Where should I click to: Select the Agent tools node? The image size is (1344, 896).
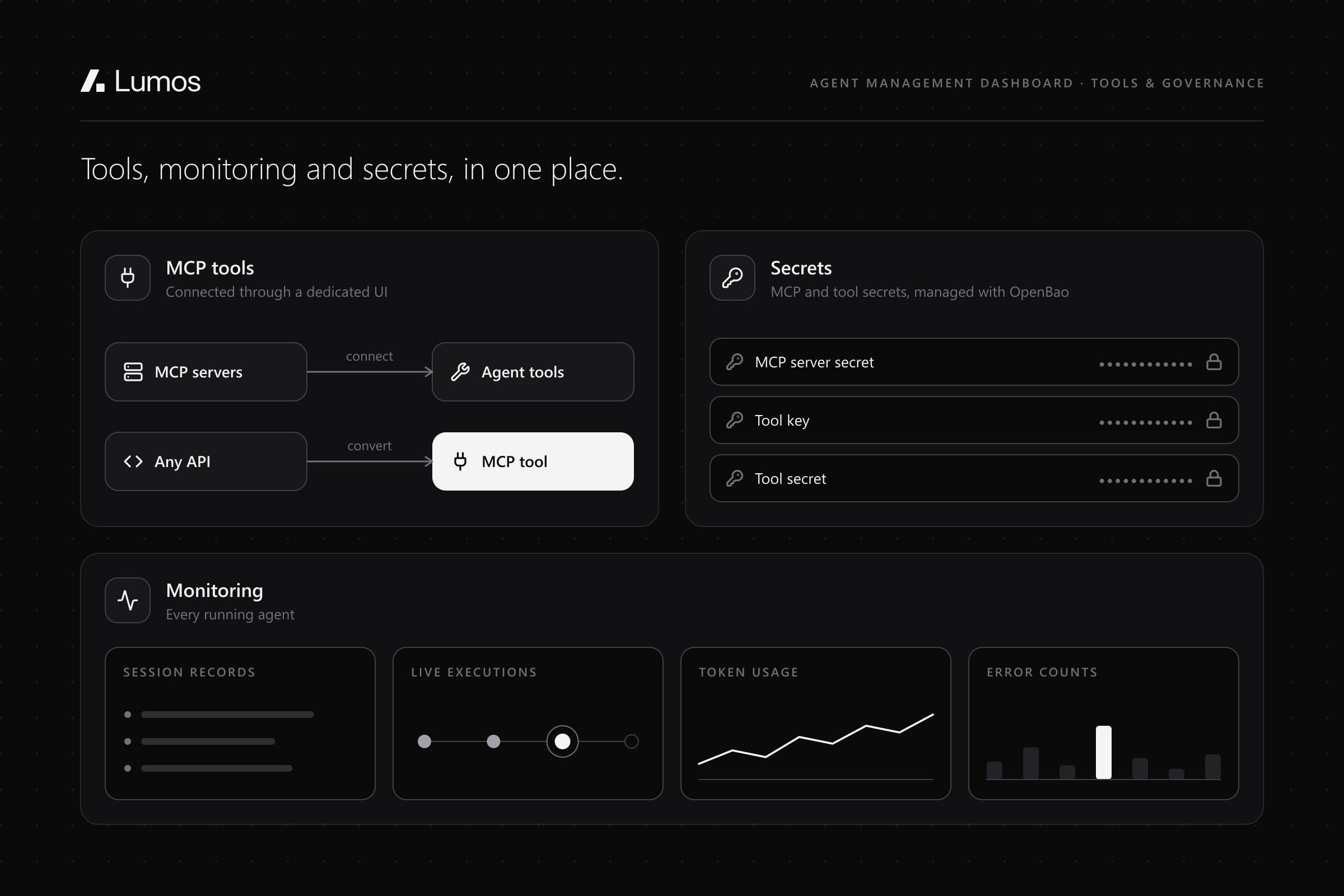[x=533, y=372]
